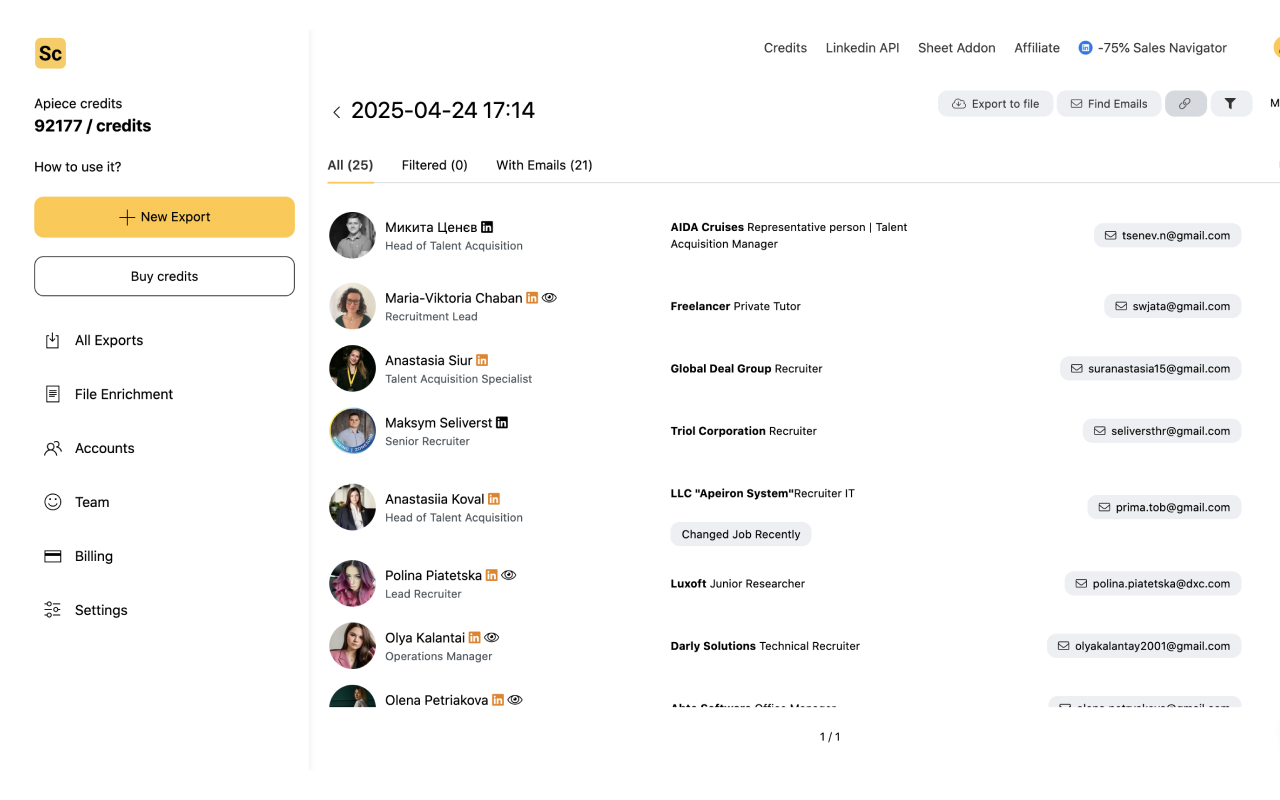This screenshot has height=800, width=1280.
Task: Switch to the With Emails (21) tab
Action: point(545,165)
